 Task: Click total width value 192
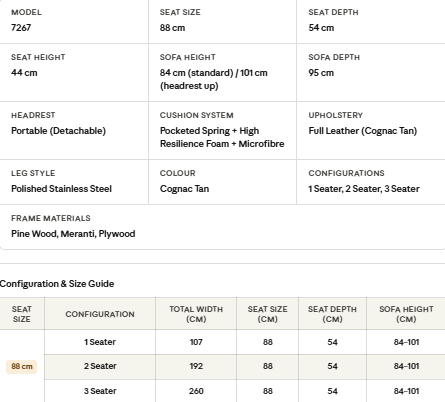tap(196, 366)
